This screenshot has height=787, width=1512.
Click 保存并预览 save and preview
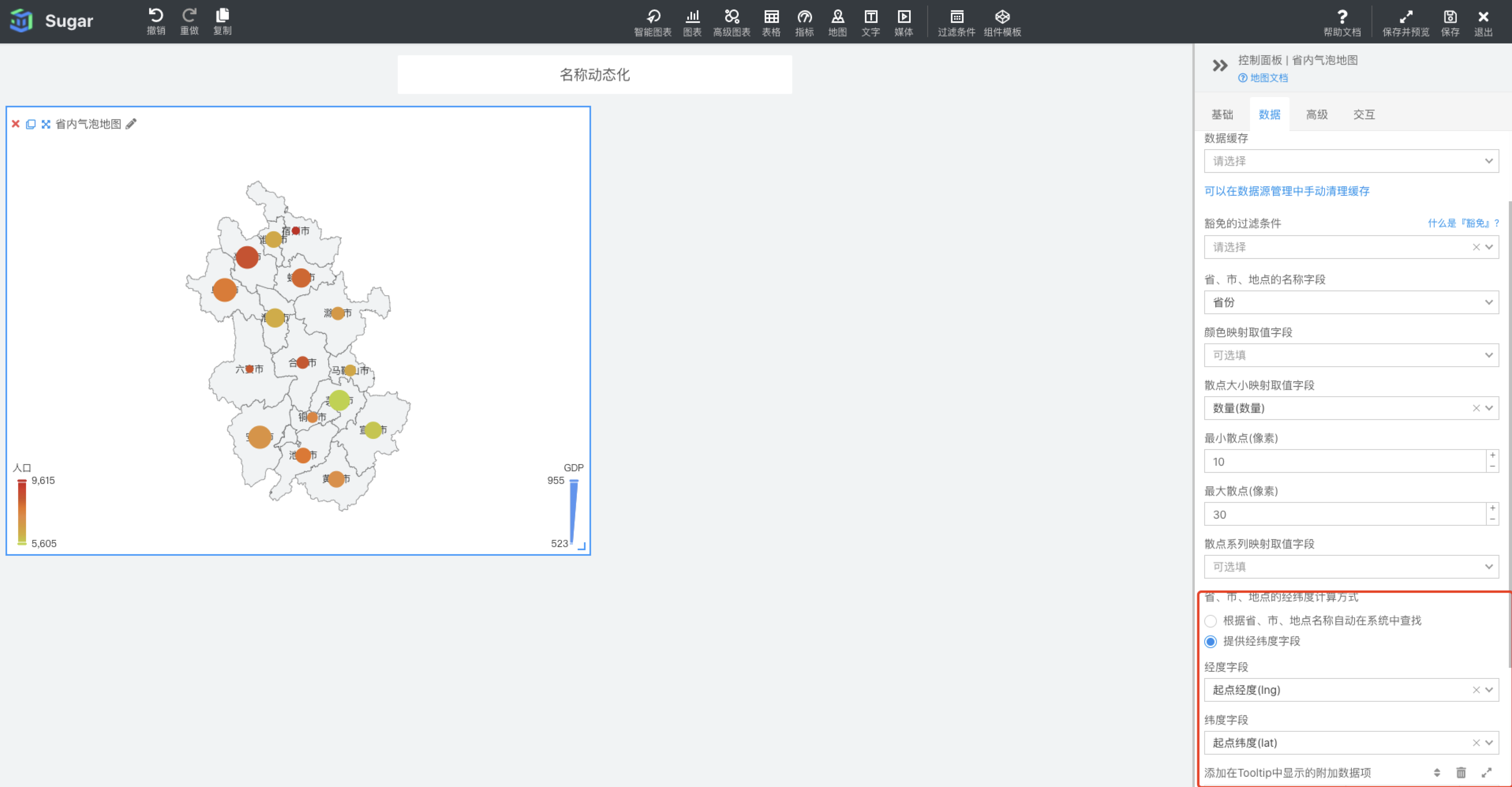click(1406, 23)
